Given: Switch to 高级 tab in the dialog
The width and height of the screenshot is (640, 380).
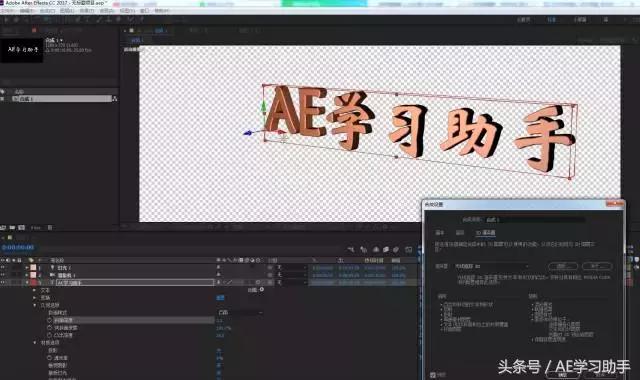Looking at the screenshot, I should tap(460, 233).
